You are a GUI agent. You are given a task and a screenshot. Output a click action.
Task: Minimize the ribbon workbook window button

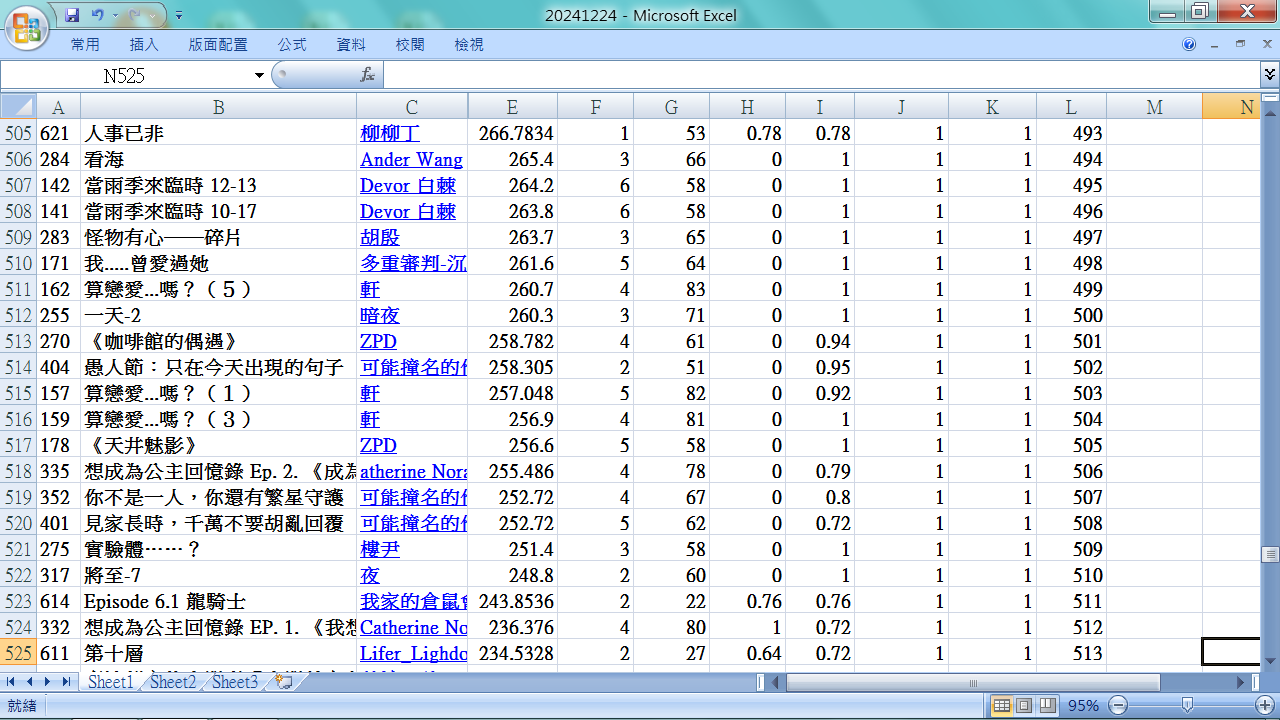pos(1213,45)
